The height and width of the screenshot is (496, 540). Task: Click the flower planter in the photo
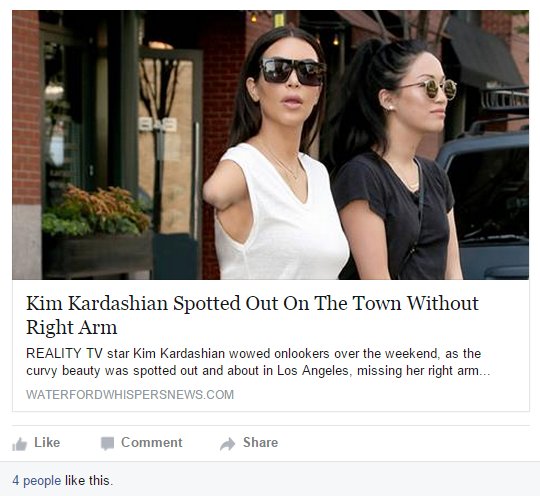(x=97, y=231)
